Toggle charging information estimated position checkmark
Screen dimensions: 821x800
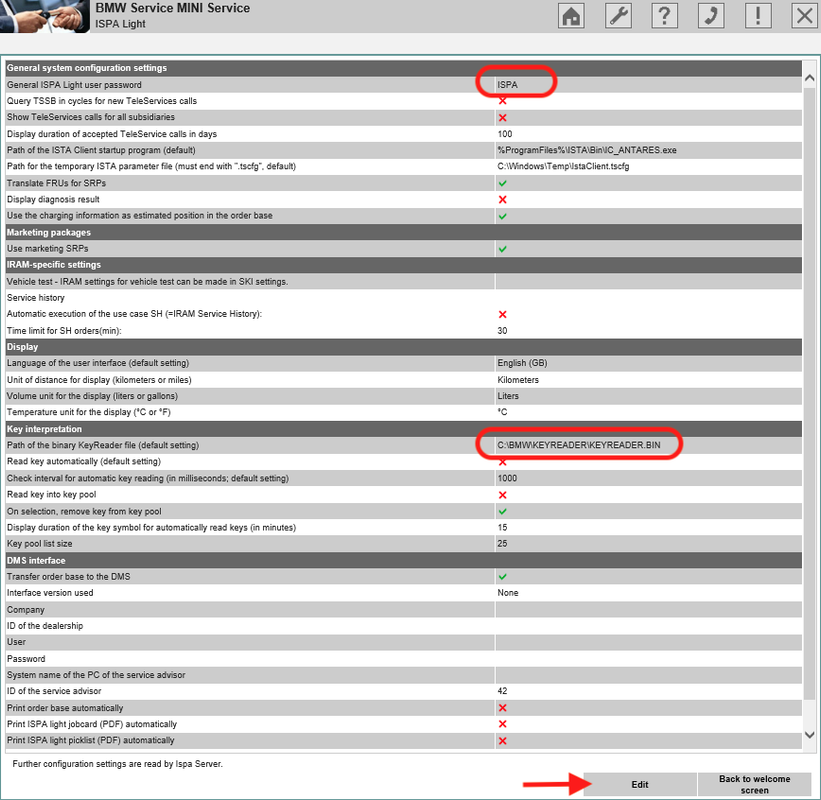pos(502,216)
